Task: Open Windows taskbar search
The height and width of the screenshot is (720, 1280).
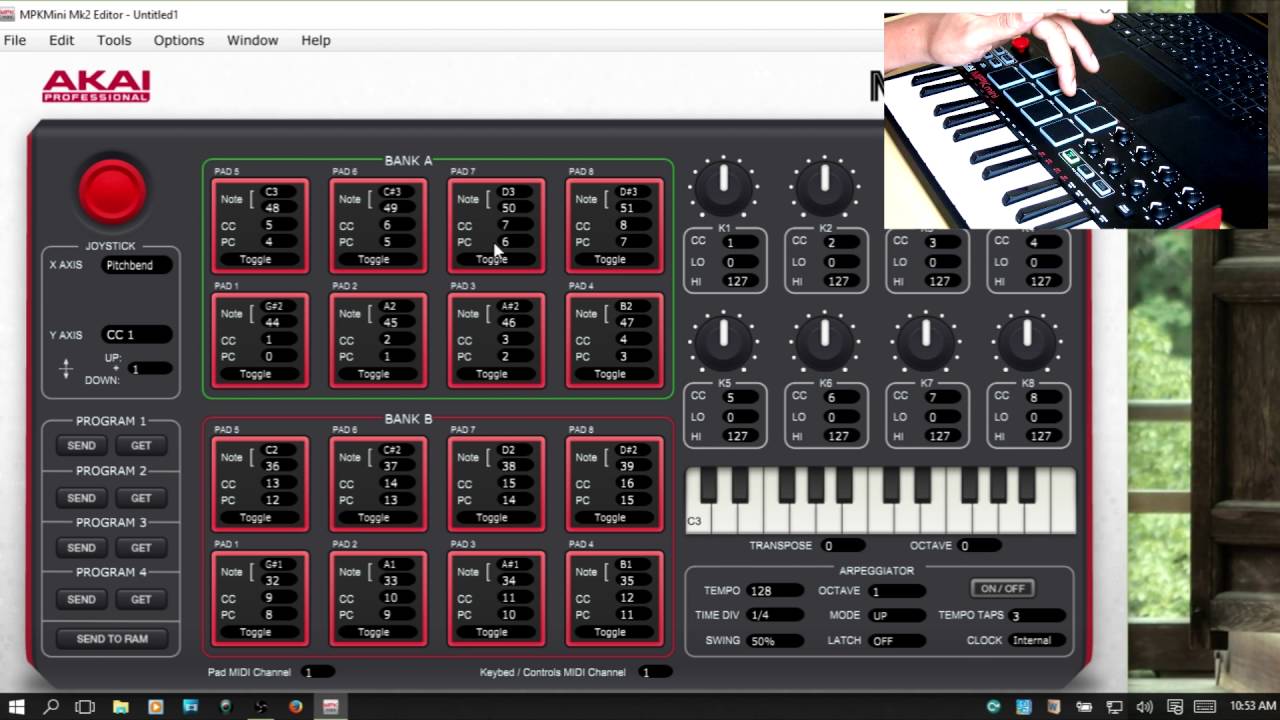Action: tap(51, 706)
